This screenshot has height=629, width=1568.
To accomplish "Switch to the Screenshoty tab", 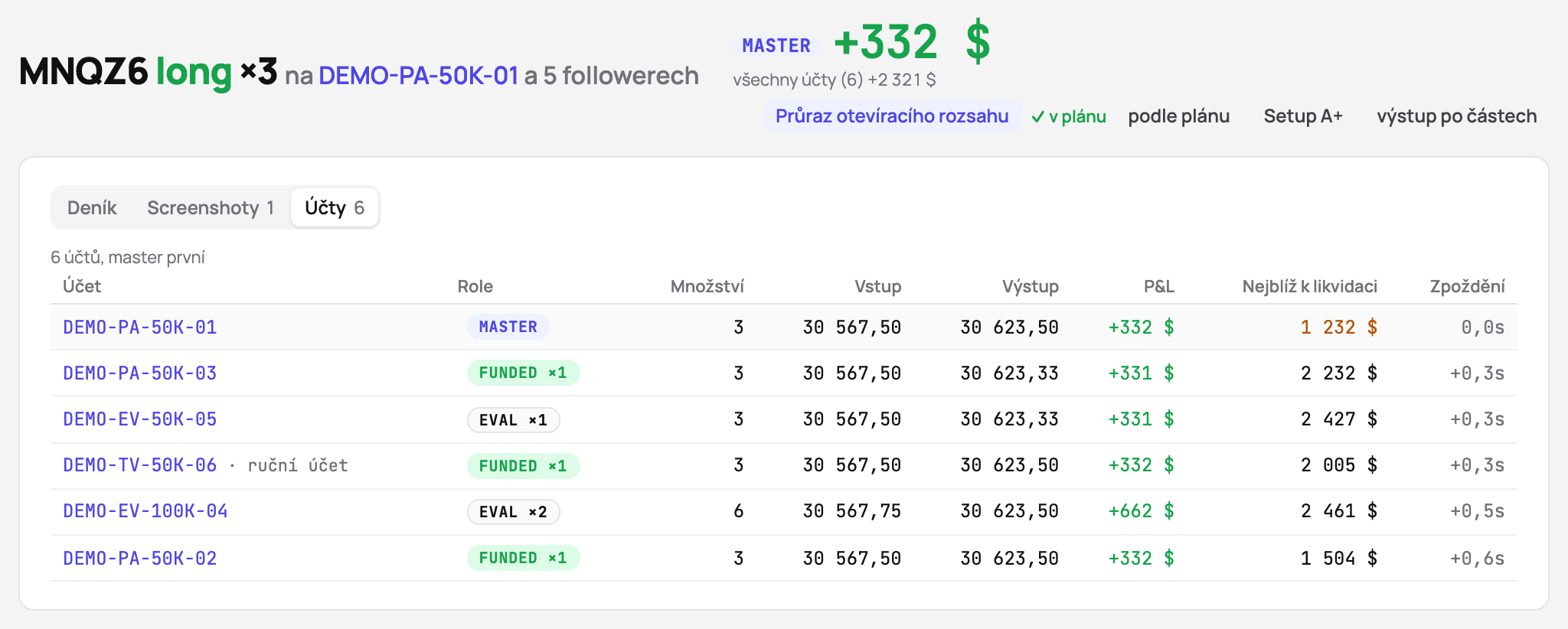I will click(211, 207).
